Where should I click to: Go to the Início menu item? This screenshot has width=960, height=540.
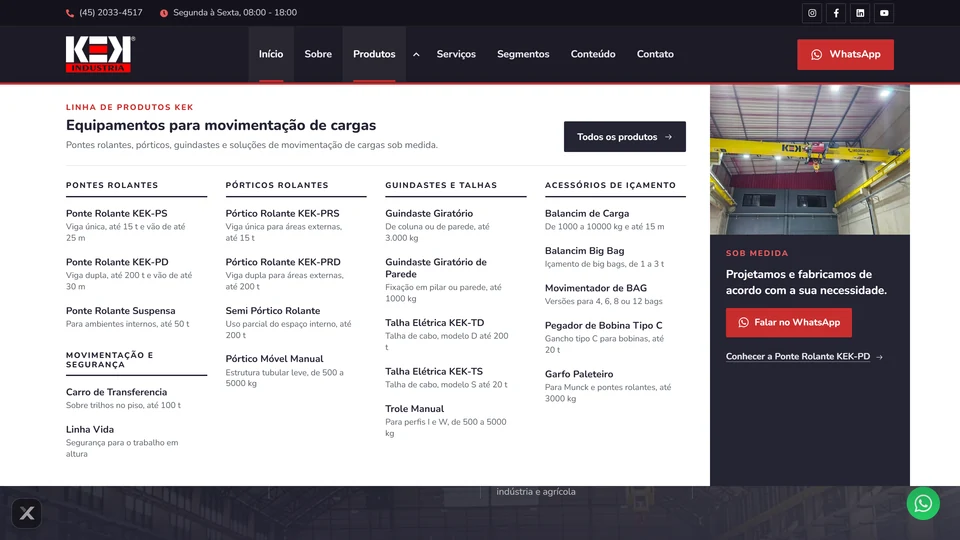[271, 54]
